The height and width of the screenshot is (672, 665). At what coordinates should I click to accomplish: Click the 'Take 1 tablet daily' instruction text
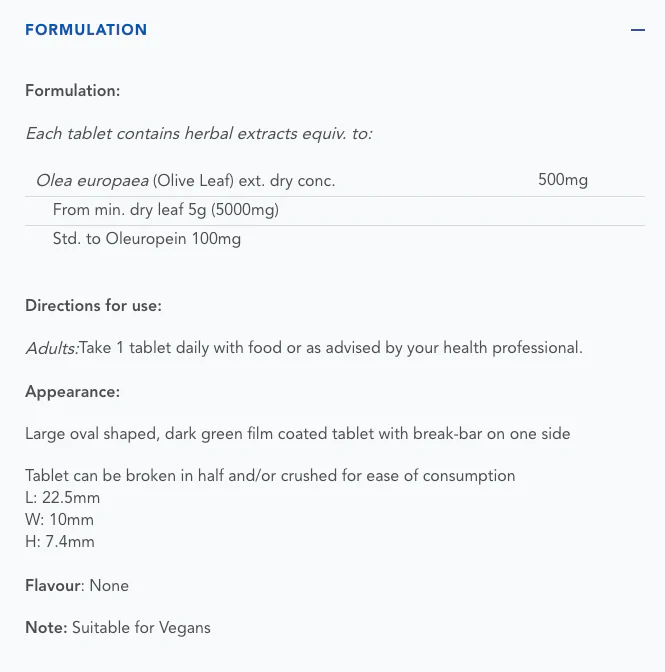click(x=331, y=348)
